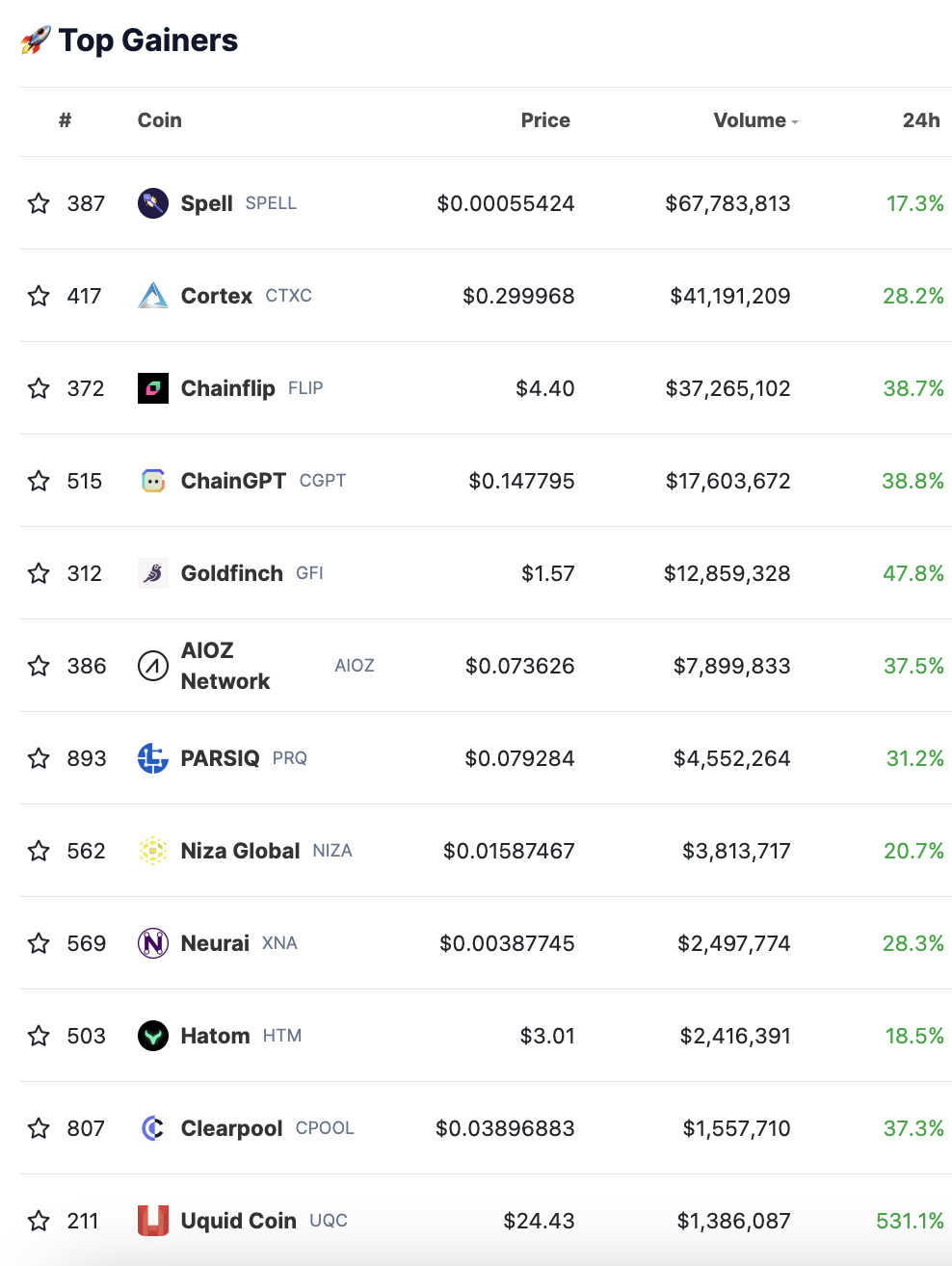Open the Clearpool coin page
This screenshot has width=952, height=1266.
[231, 1128]
